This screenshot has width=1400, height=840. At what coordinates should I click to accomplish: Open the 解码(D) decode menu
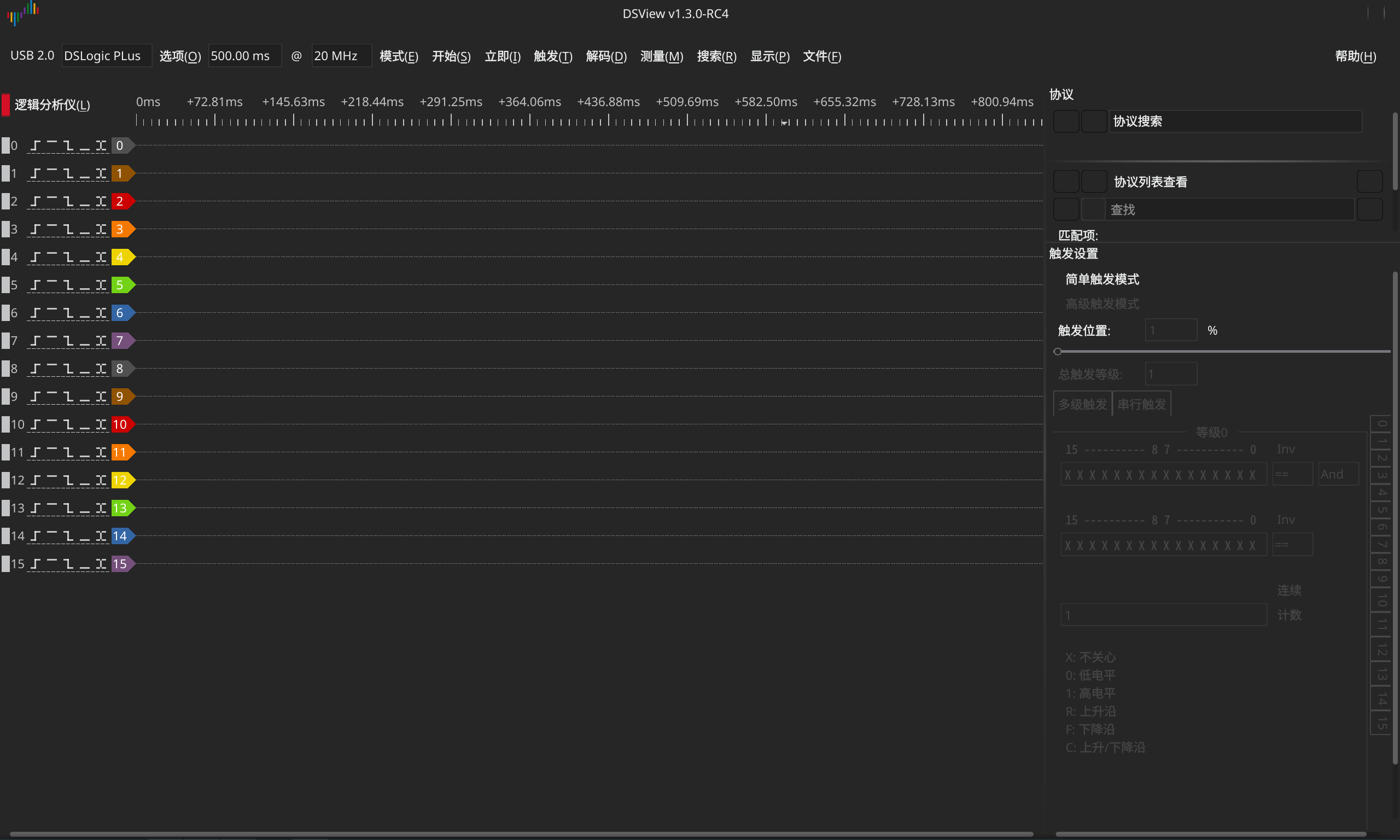click(x=606, y=56)
